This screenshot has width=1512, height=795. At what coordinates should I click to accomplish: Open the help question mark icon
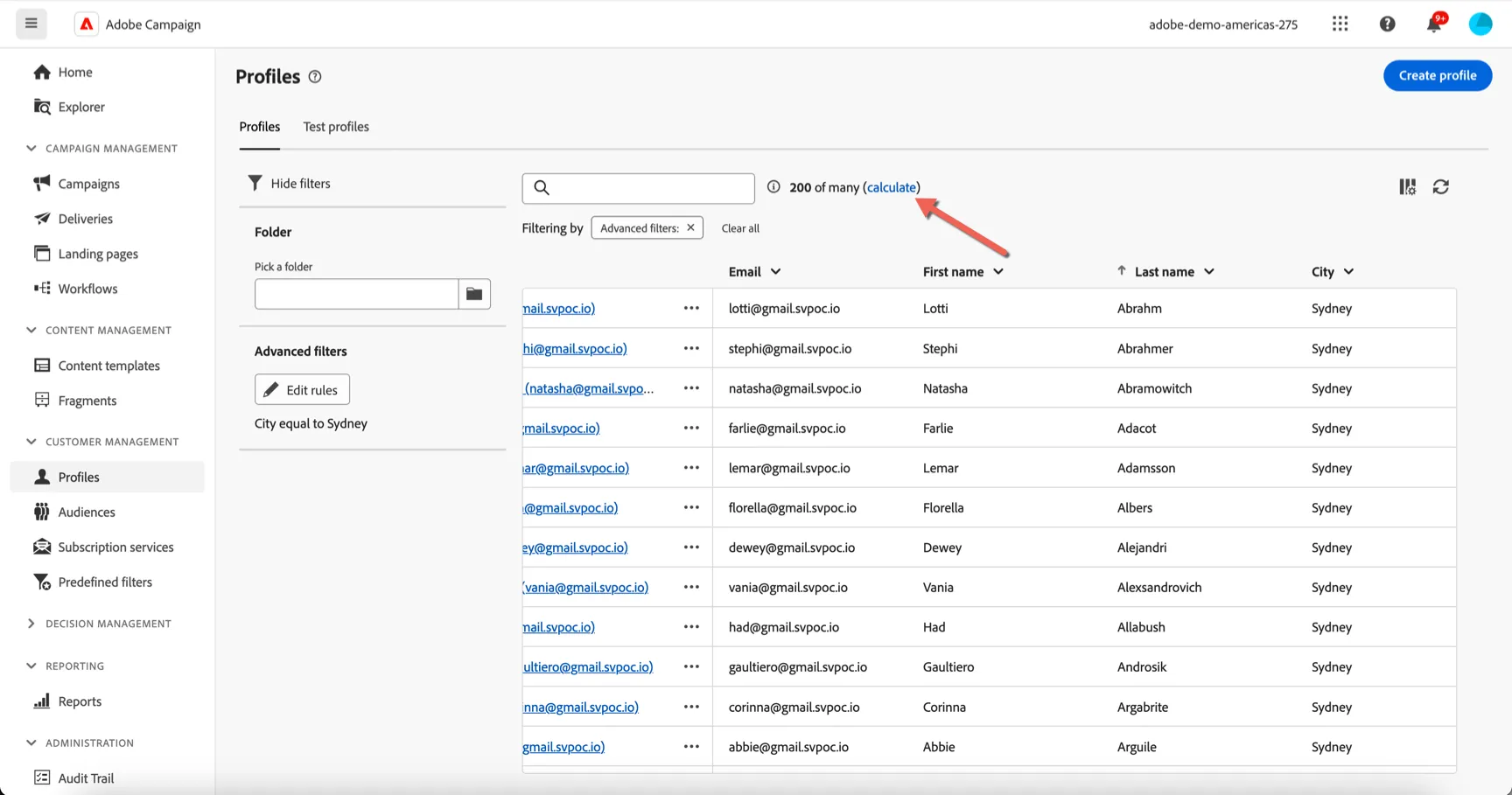point(1387,24)
